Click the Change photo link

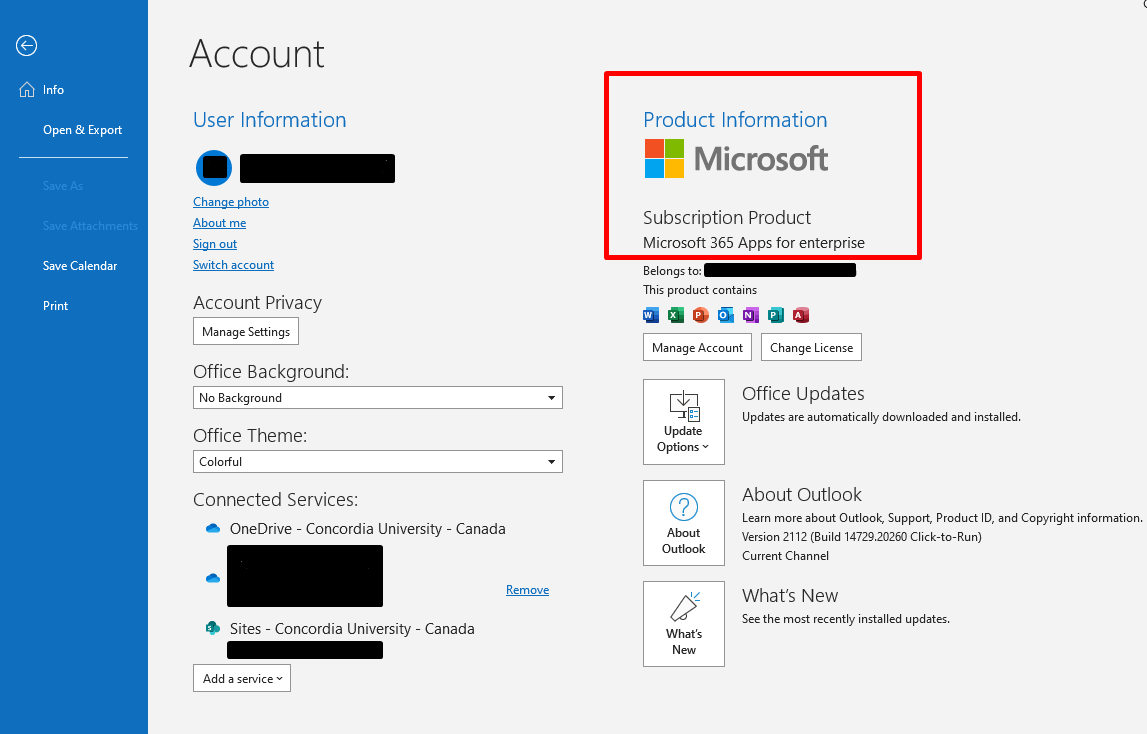click(231, 202)
